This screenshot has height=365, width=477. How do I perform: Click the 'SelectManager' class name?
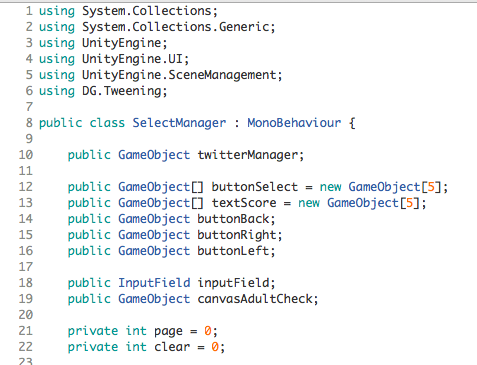point(179,123)
